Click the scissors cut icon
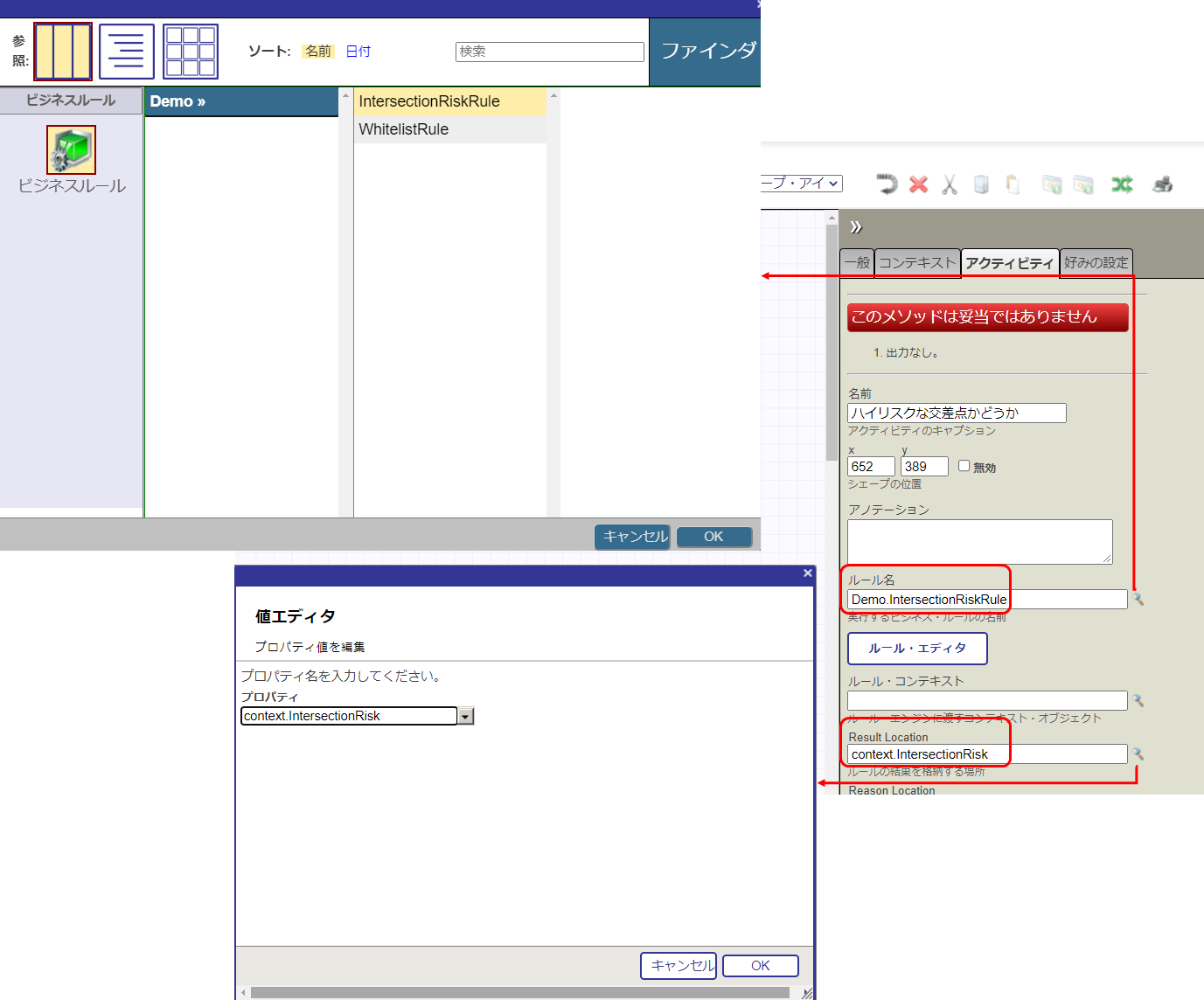Viewport: 1204px width, 1000px height. [950, 184]
